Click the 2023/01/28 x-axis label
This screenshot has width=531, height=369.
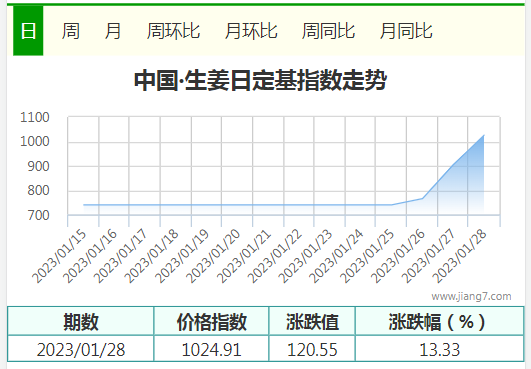460,257
